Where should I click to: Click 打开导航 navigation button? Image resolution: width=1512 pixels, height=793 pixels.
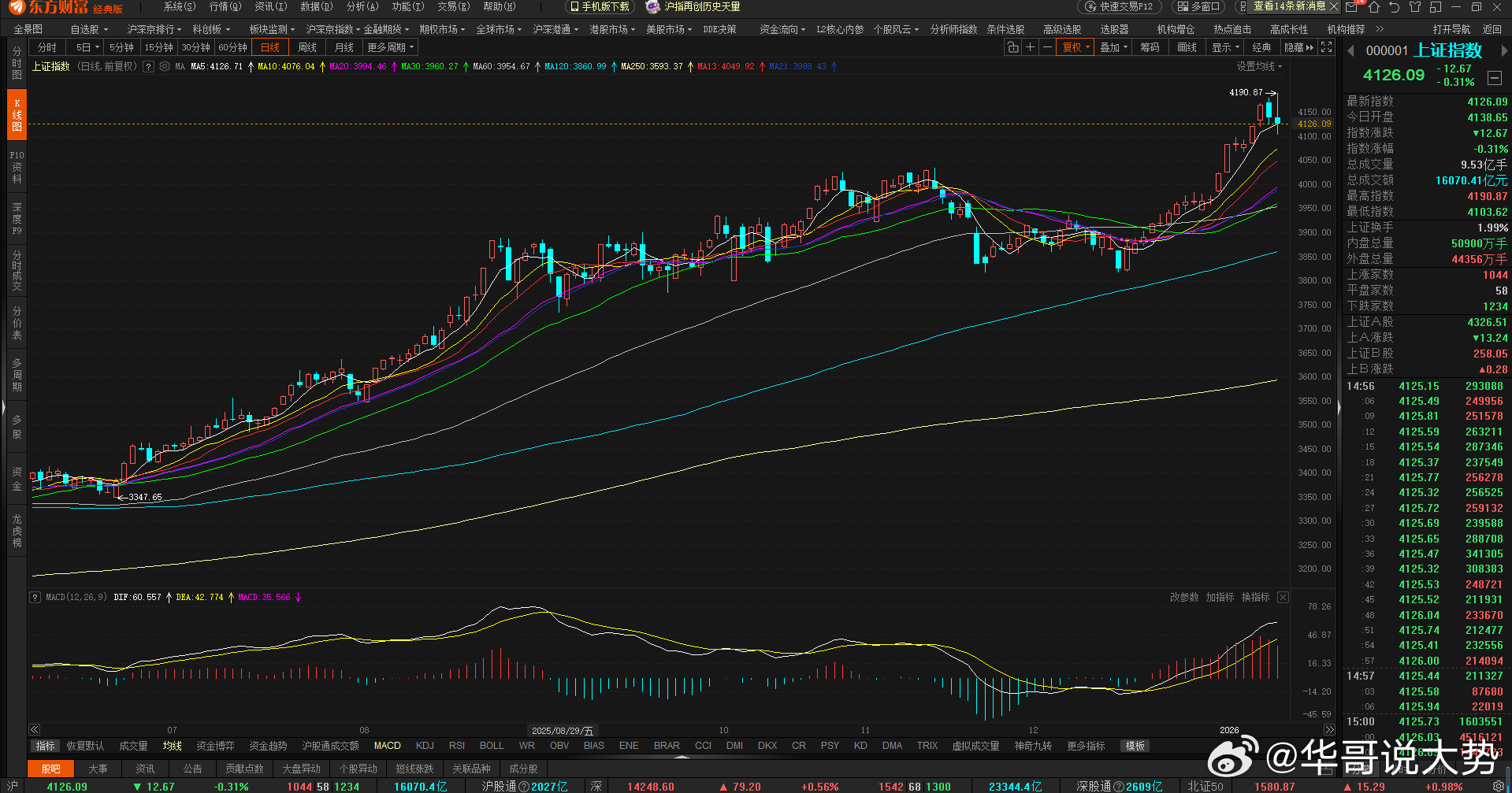coord(1451,29)
